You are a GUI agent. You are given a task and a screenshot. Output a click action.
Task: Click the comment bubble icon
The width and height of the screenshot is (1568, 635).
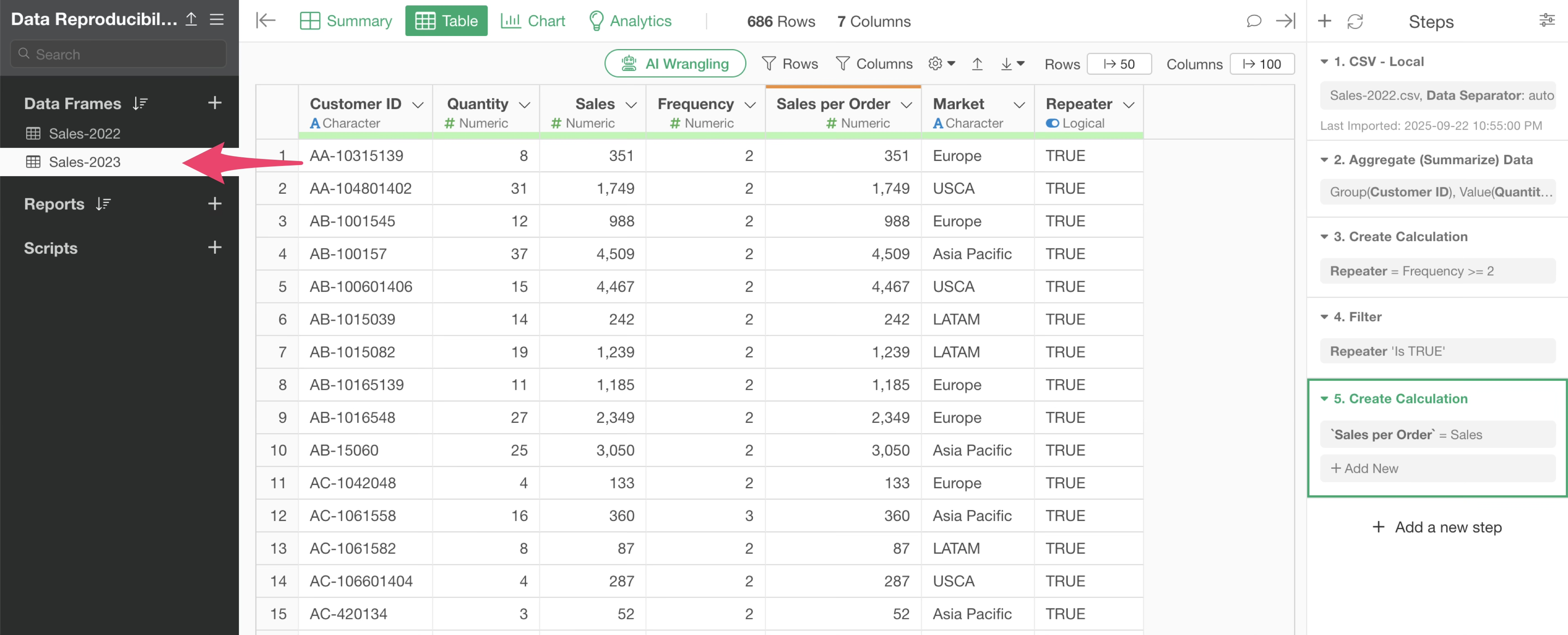point(1253,21)
